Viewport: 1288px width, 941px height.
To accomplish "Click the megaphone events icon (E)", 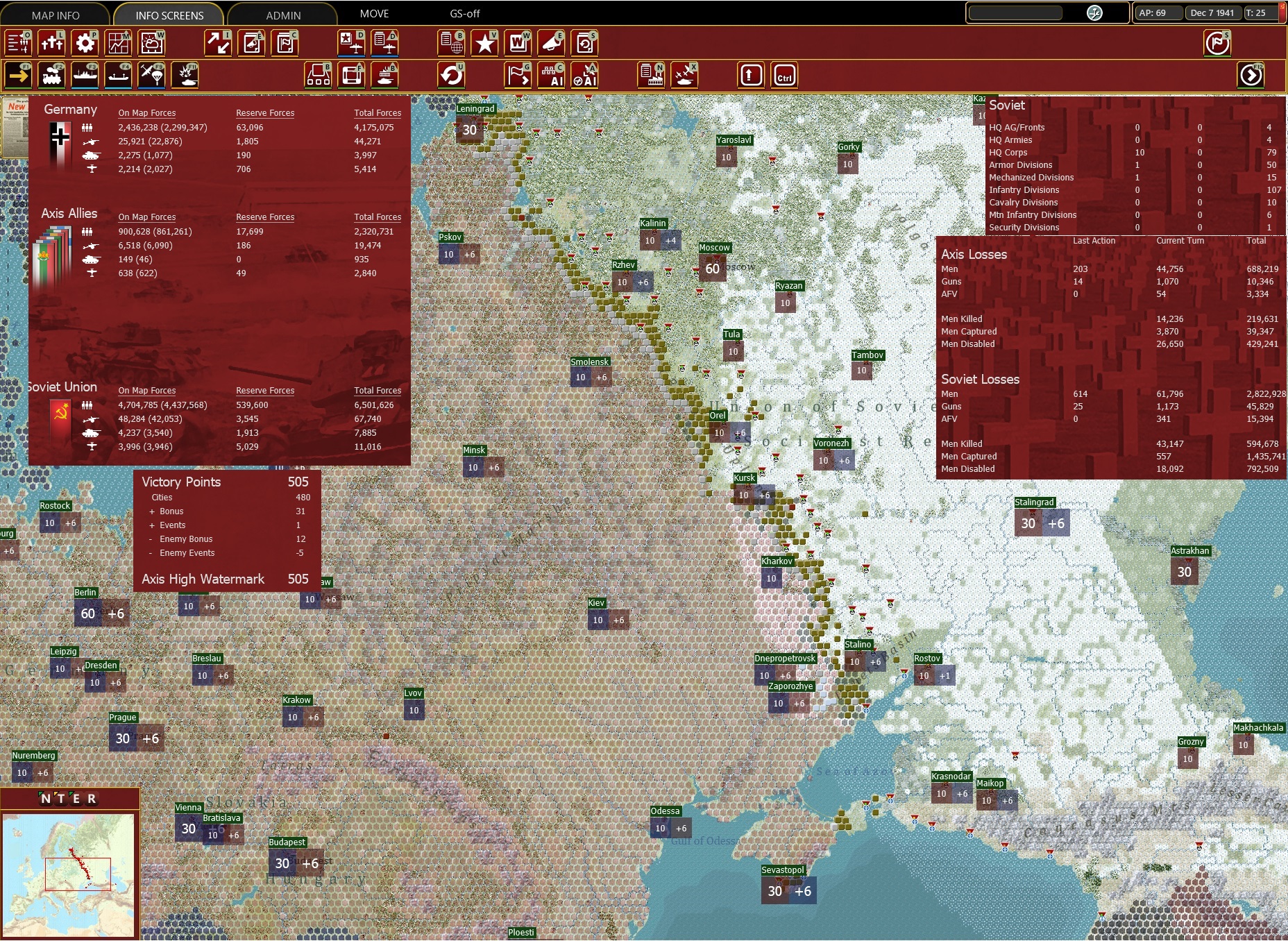I will tap(552, 43).
